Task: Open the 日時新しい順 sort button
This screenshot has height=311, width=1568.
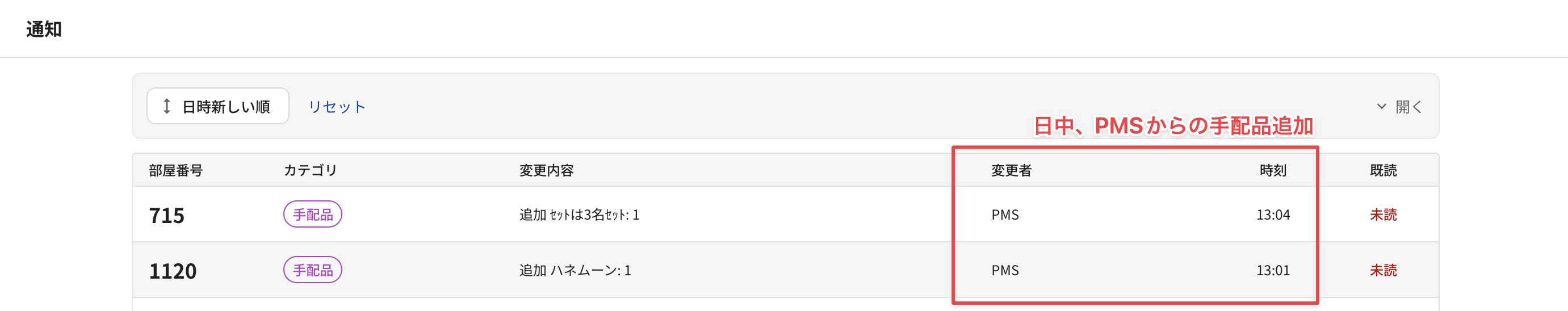Action: tap(218, 107)
